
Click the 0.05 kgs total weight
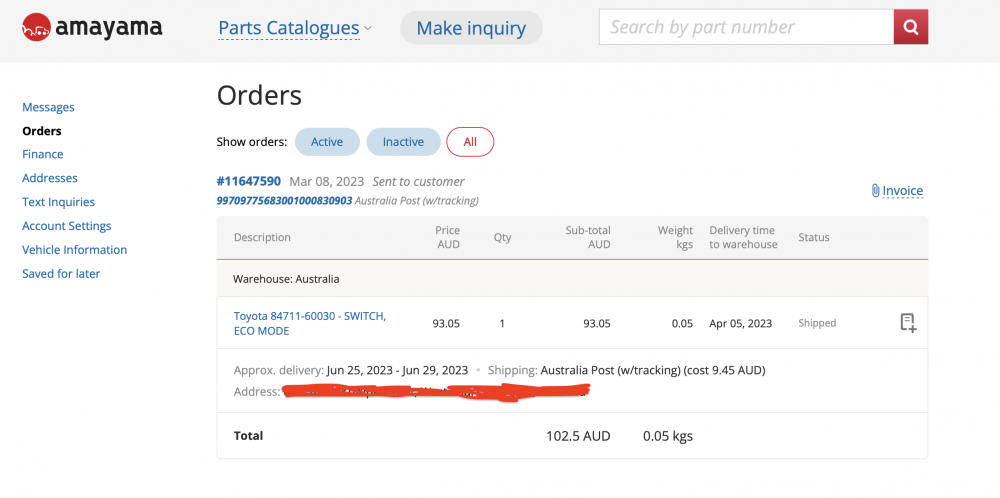[668, 436]
